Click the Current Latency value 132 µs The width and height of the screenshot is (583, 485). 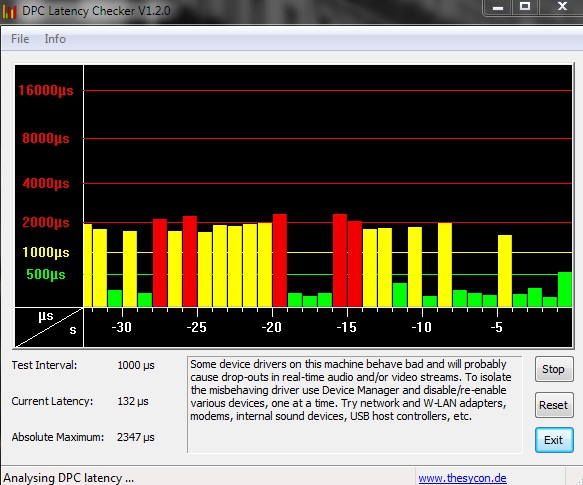[x=133, y=401]
